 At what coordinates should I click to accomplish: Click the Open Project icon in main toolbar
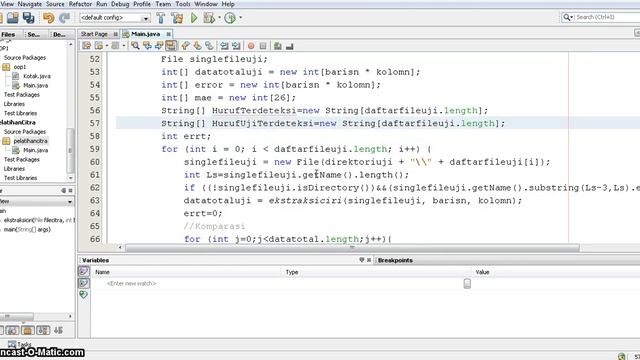click(x=13, y=18)
